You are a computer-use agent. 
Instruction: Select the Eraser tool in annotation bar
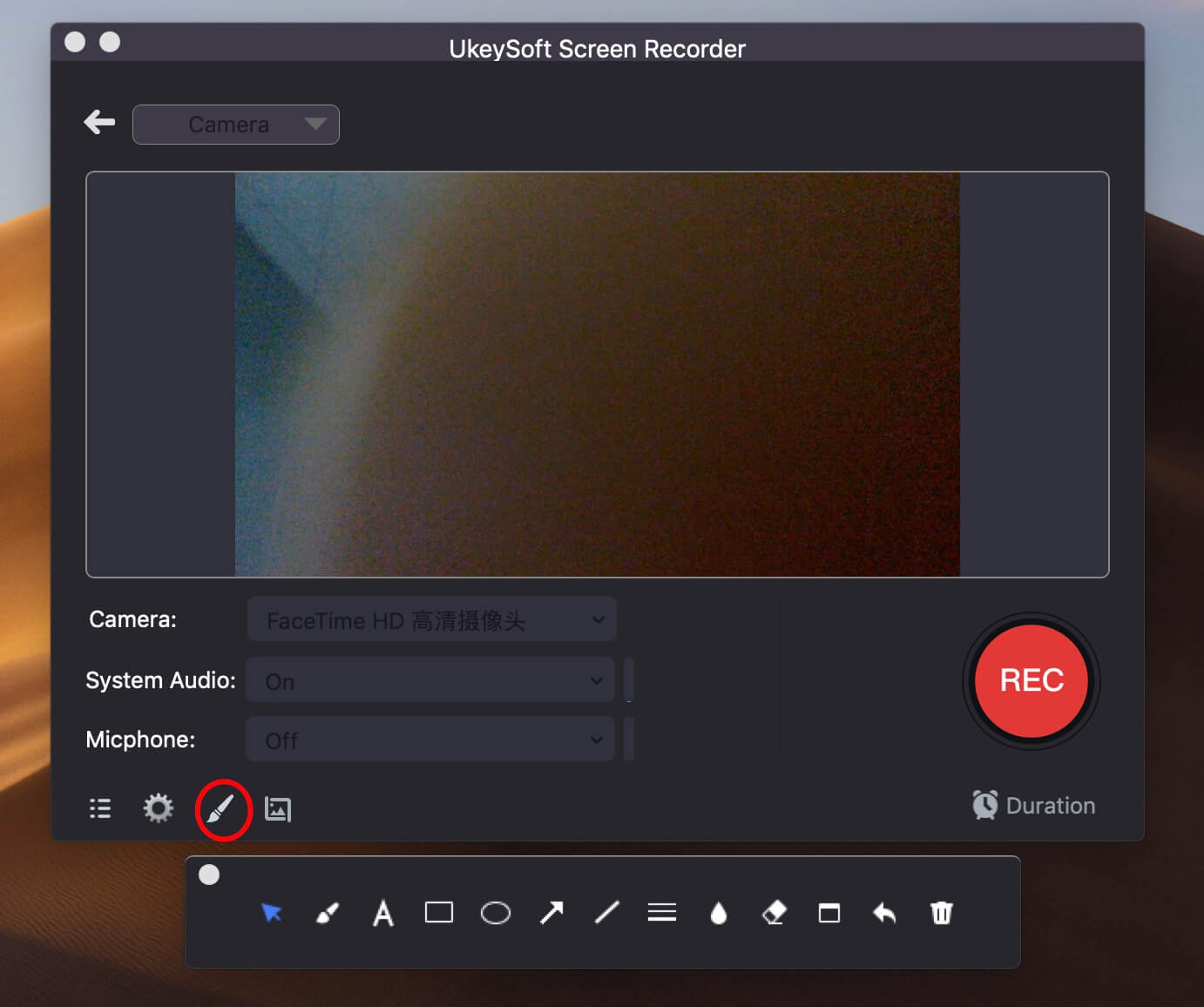(774, 913)
